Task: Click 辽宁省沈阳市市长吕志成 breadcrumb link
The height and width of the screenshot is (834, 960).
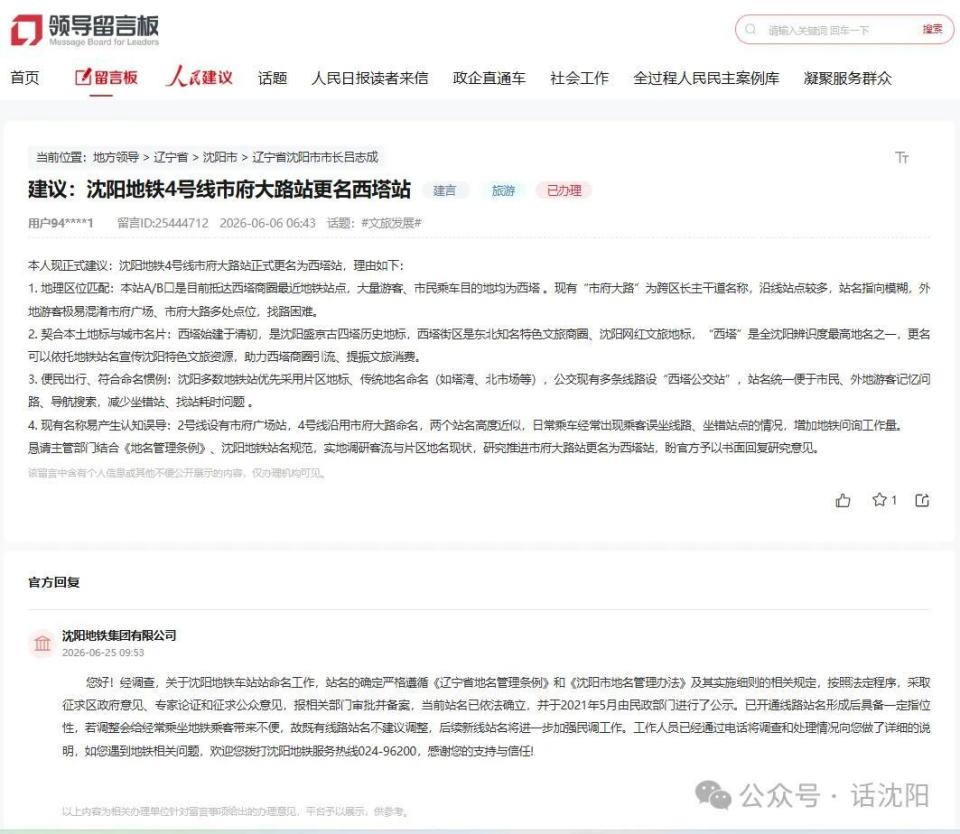Action: [315, 157]
